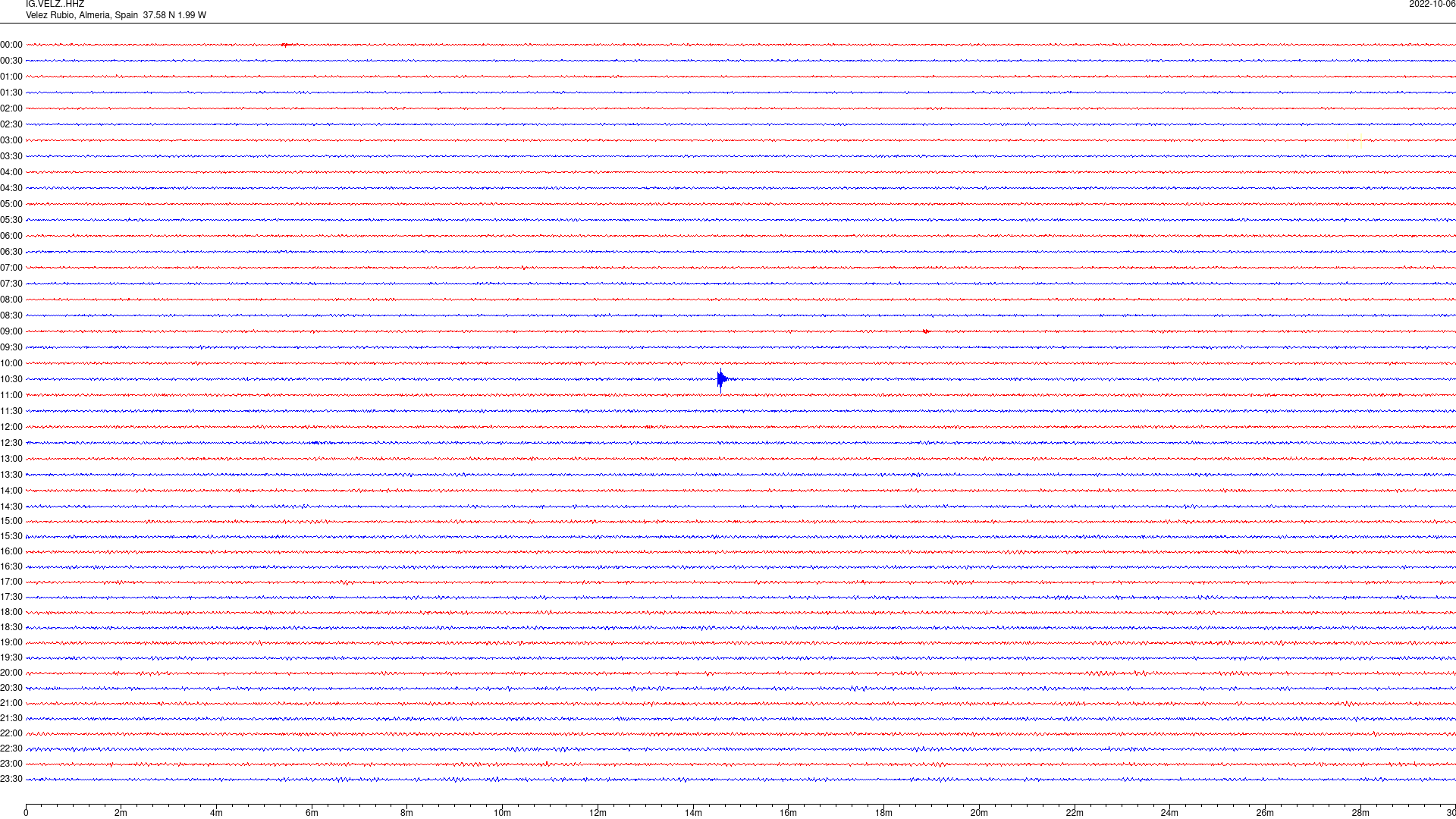Click the 24m tick on the time axis
The image size is (1456, 819).
[x=1169, y=812]
